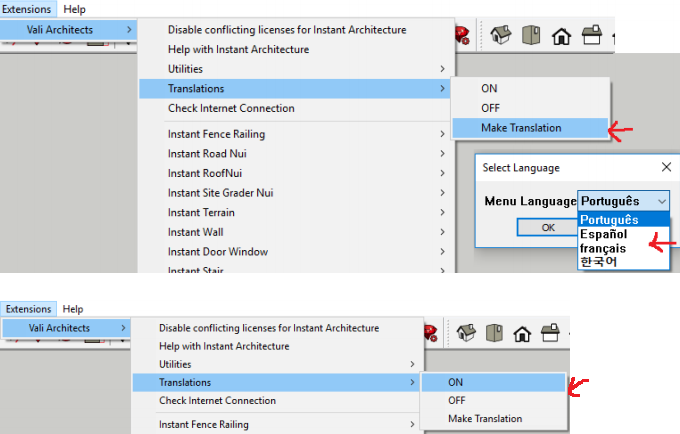Viewport: 680px width, 434px height.
Task: Select Check Internet Connection in upper menu
Action: 297,108
